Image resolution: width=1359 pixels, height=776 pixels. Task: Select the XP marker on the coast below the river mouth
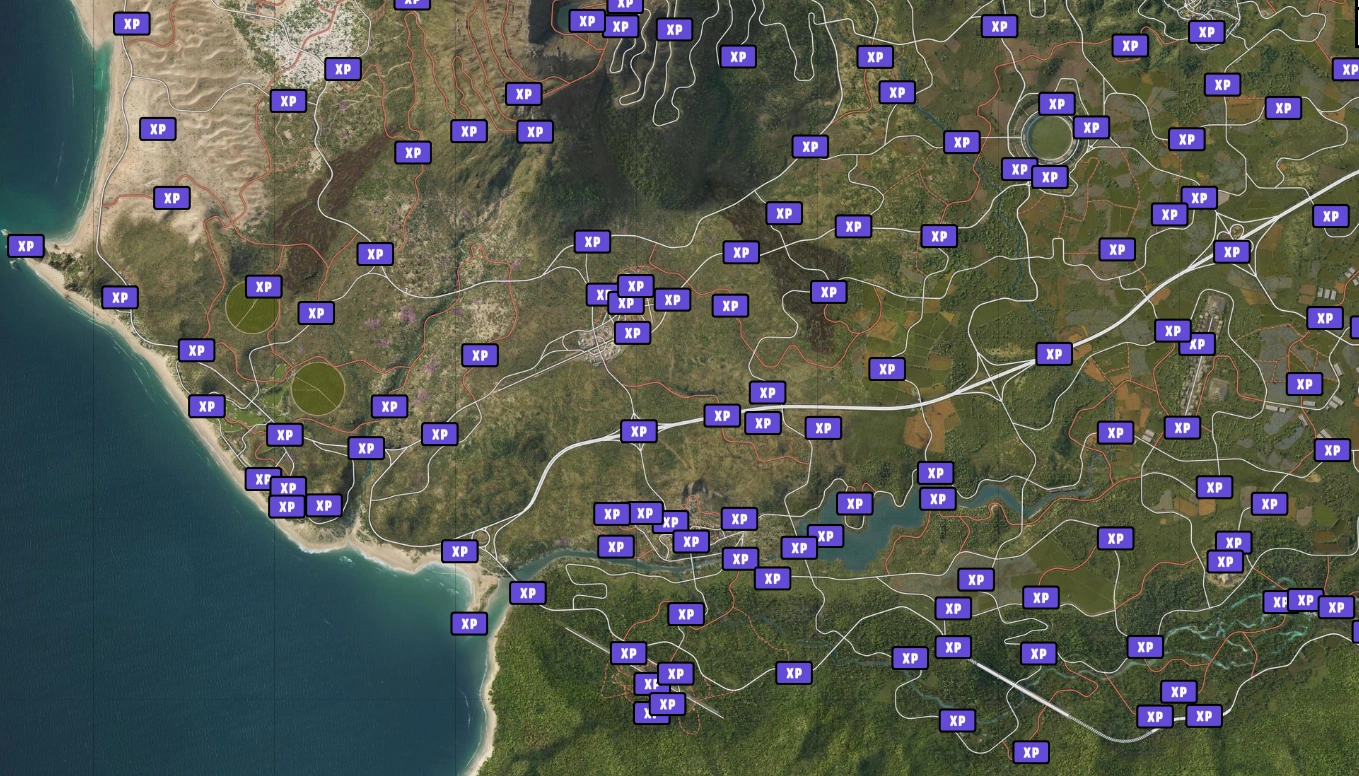click(468, 624)
